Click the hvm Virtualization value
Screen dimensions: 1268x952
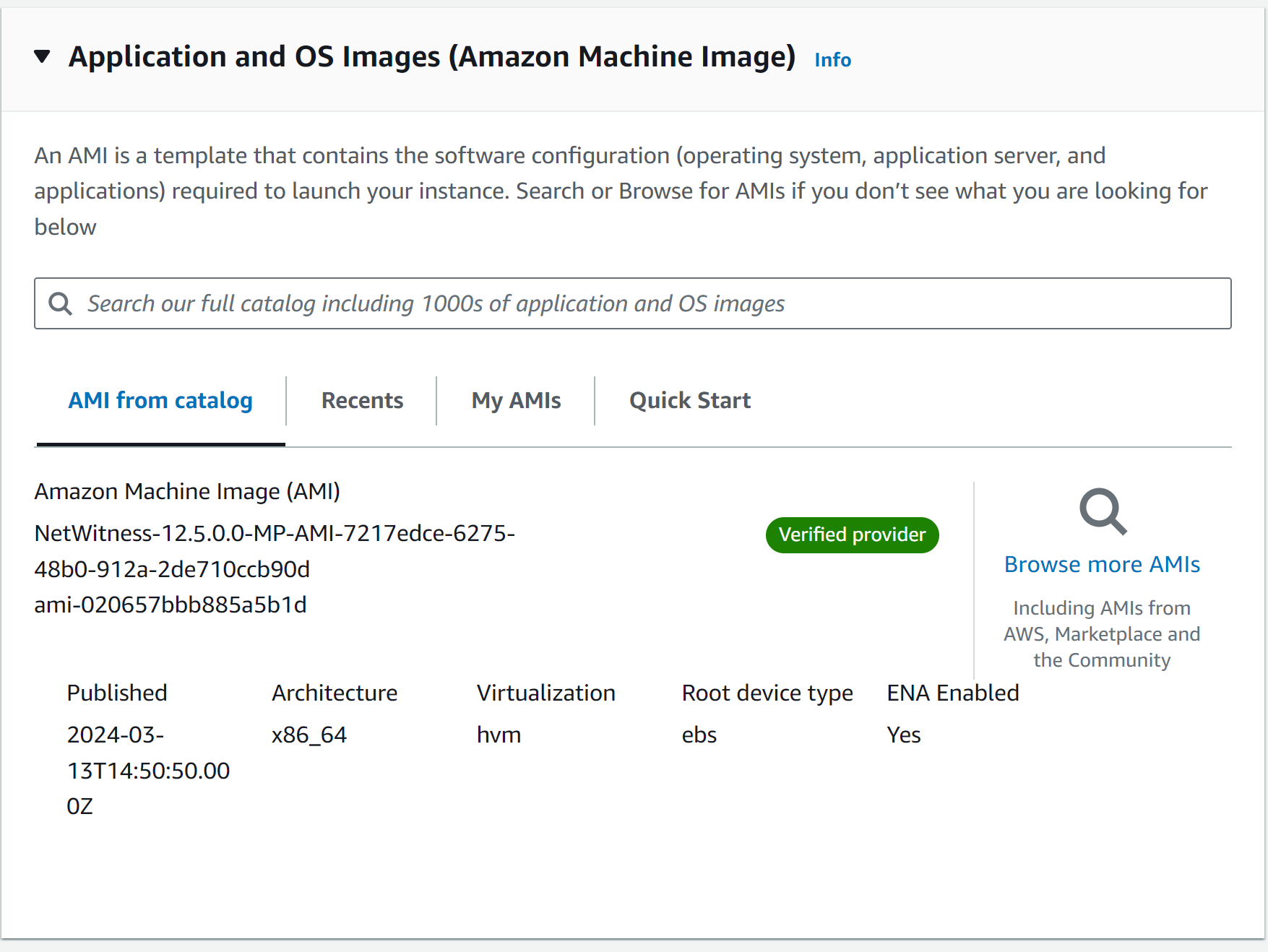point(499,735)
